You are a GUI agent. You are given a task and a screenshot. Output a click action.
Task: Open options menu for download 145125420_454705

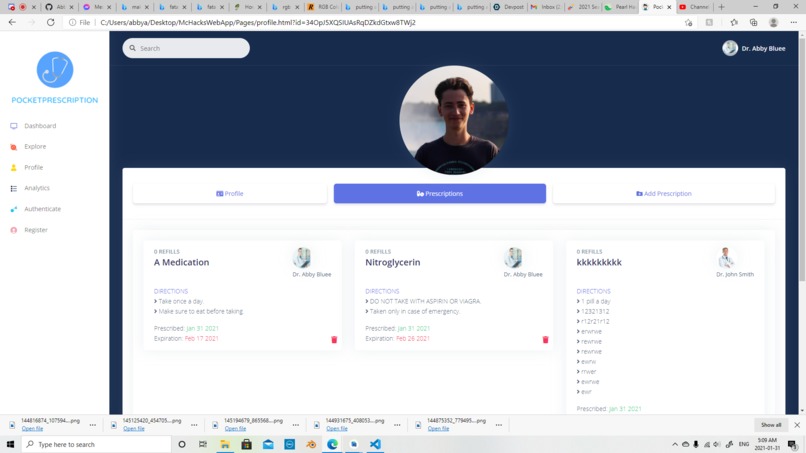coord(194,425)
